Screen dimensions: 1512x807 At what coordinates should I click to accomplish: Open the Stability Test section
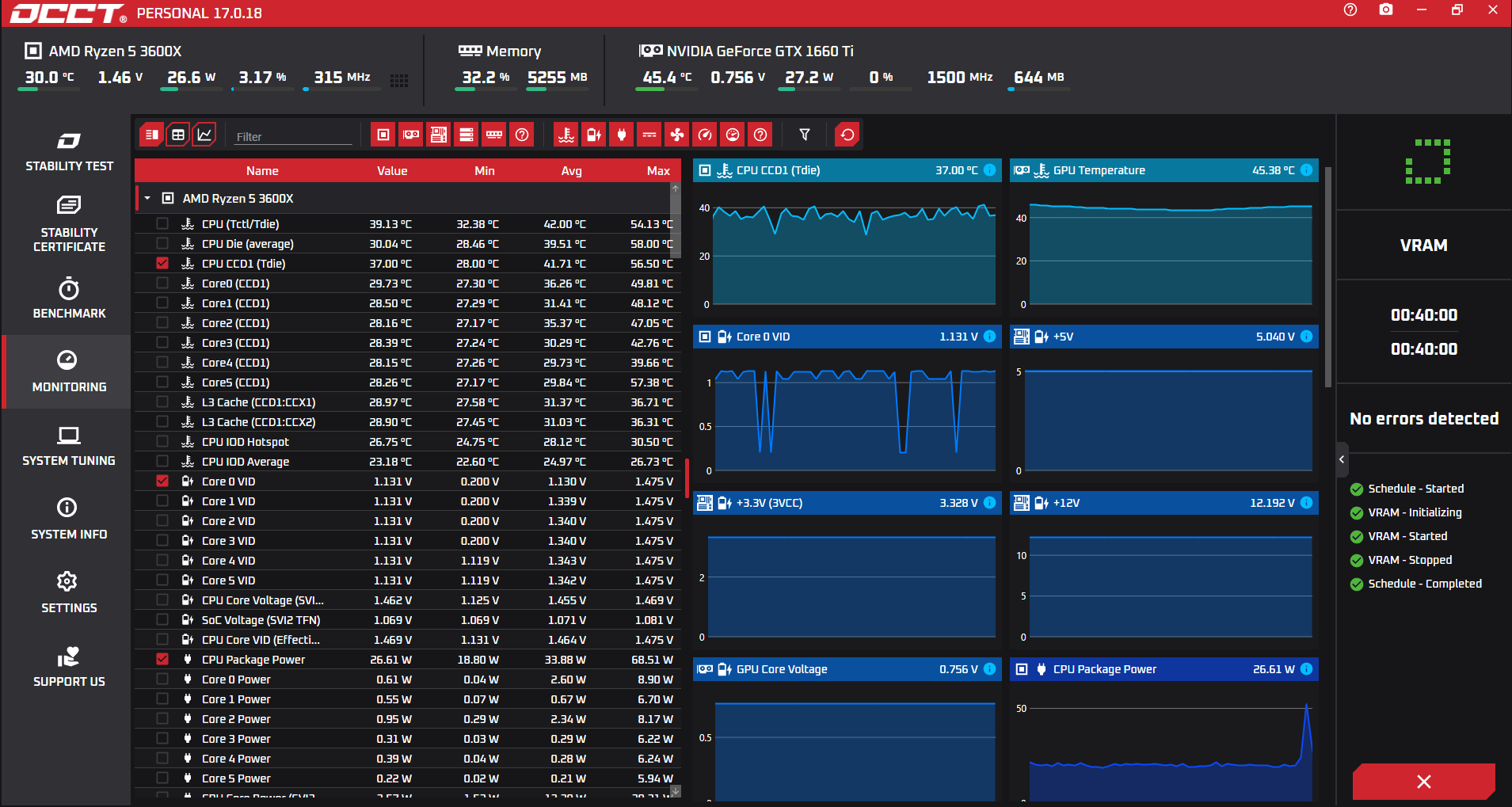(69, 152)
